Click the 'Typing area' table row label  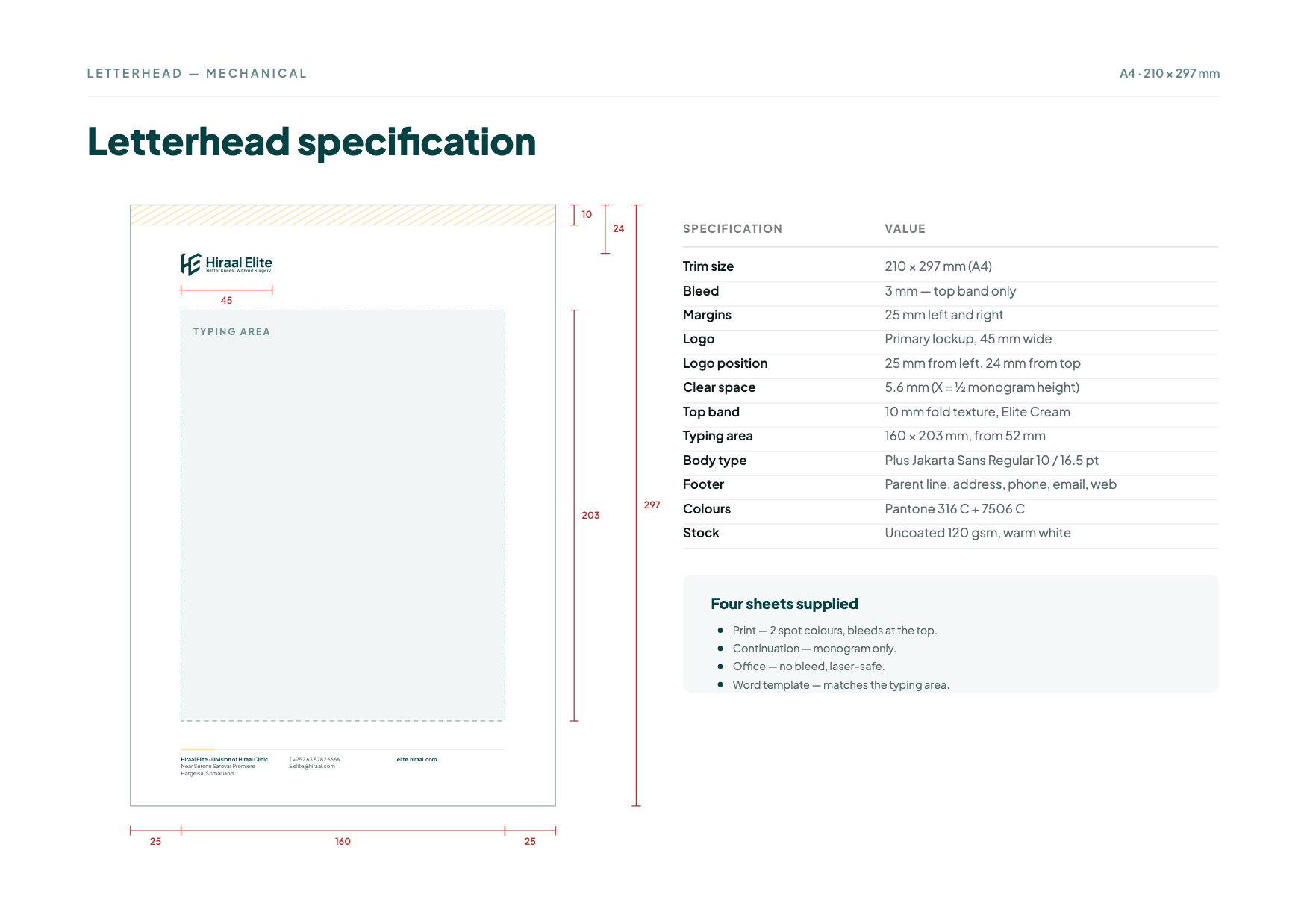coord(717,436)
